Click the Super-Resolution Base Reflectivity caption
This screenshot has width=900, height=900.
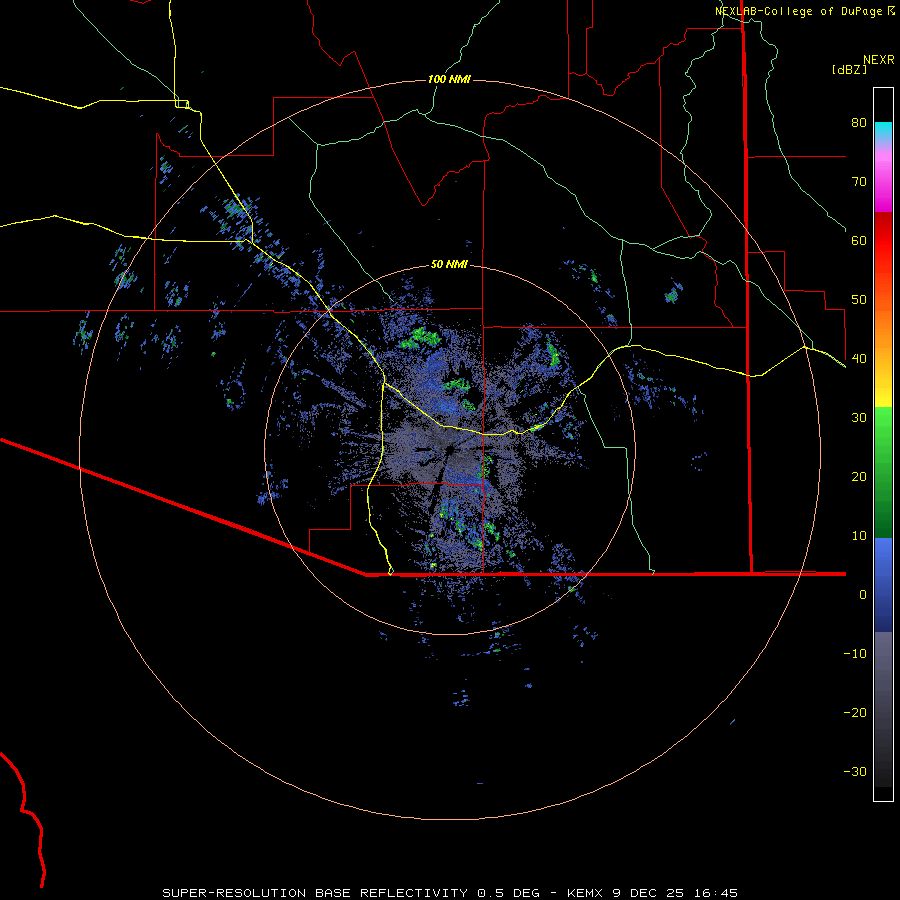point(449,893)
